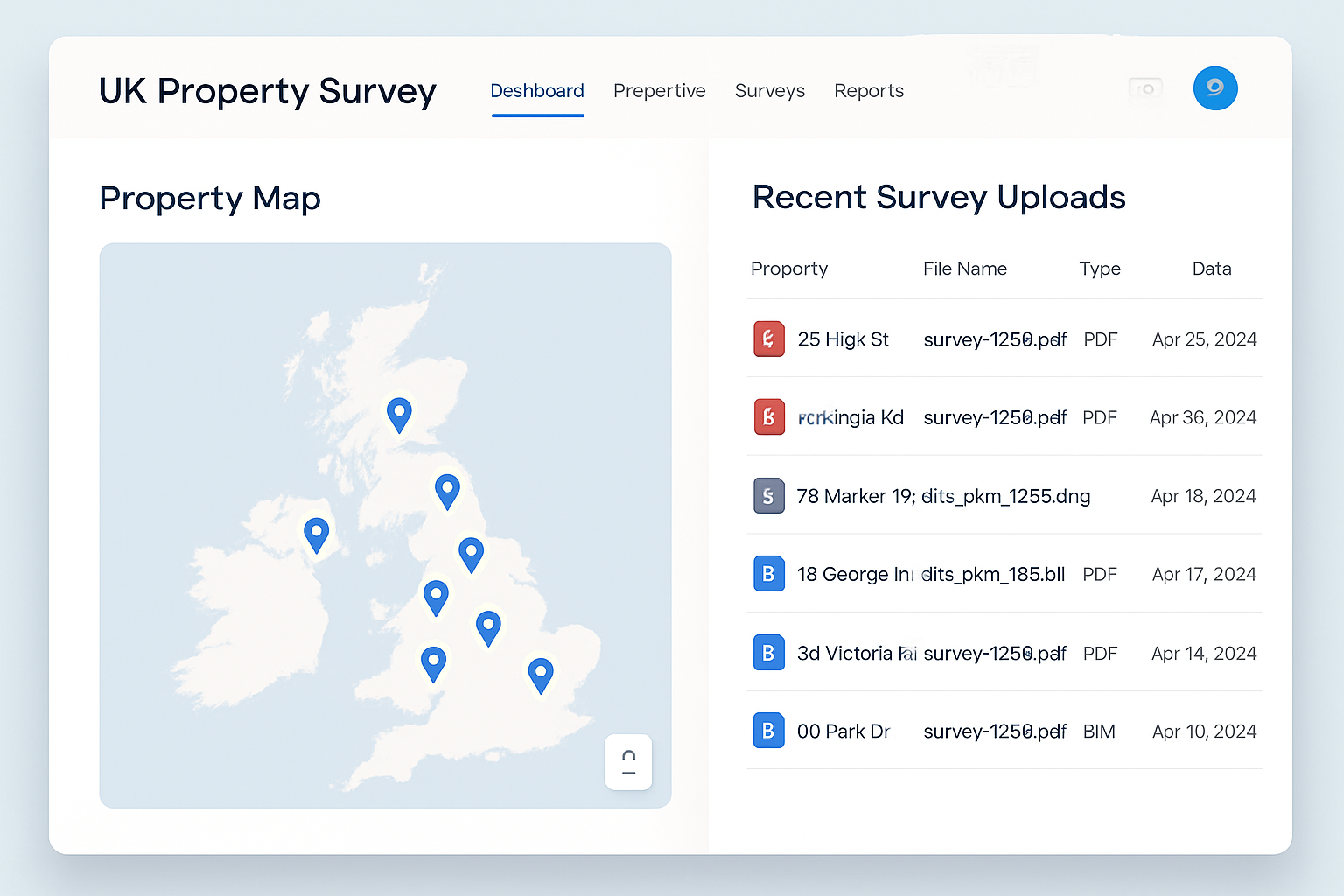Switch to the Surveys tab
This screenshot has width=1344, height=896.
tap(769, 90)
